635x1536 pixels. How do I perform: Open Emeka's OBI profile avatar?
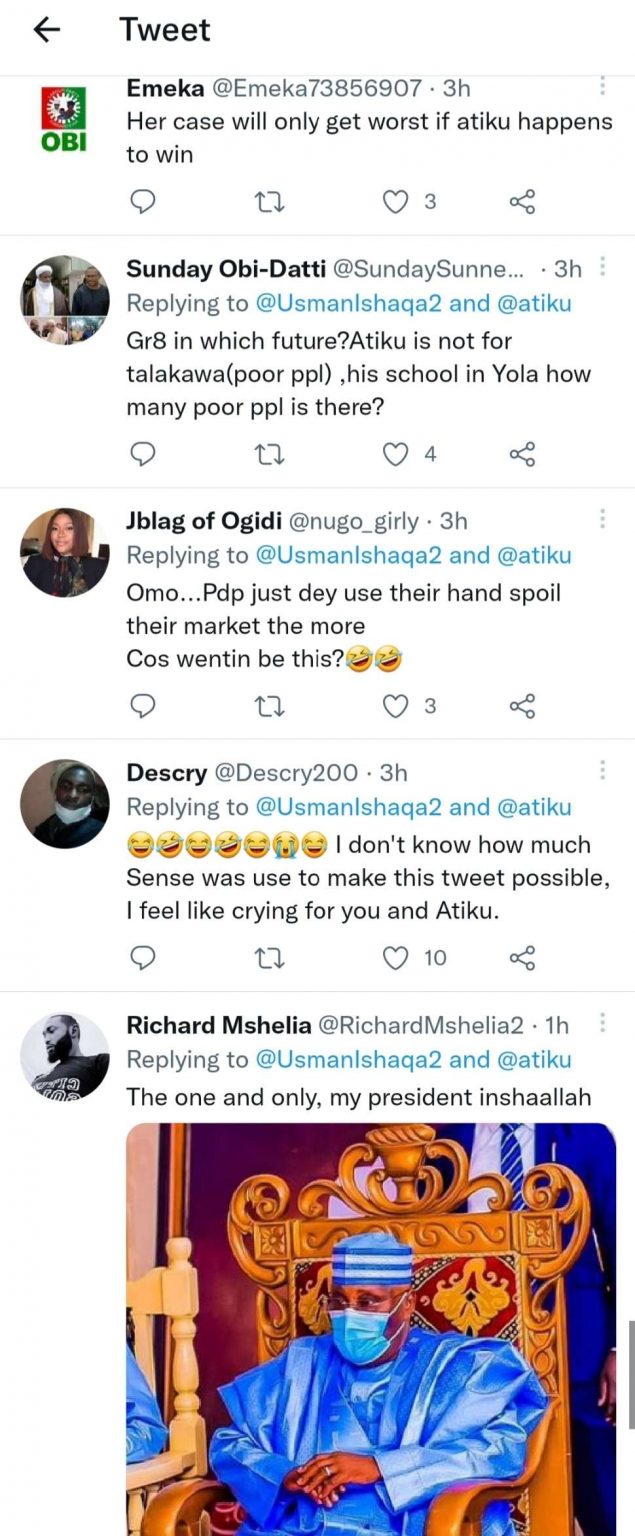click(x=64, y=118)
